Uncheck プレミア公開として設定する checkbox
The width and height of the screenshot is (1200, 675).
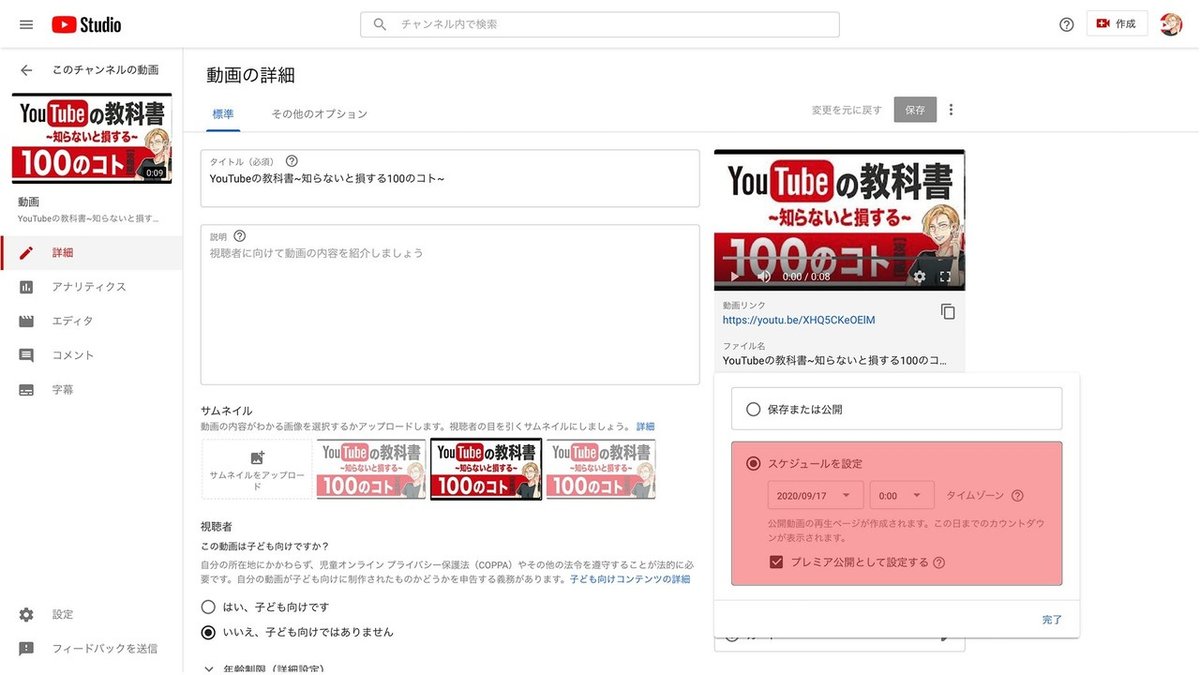tap(777, 562)
